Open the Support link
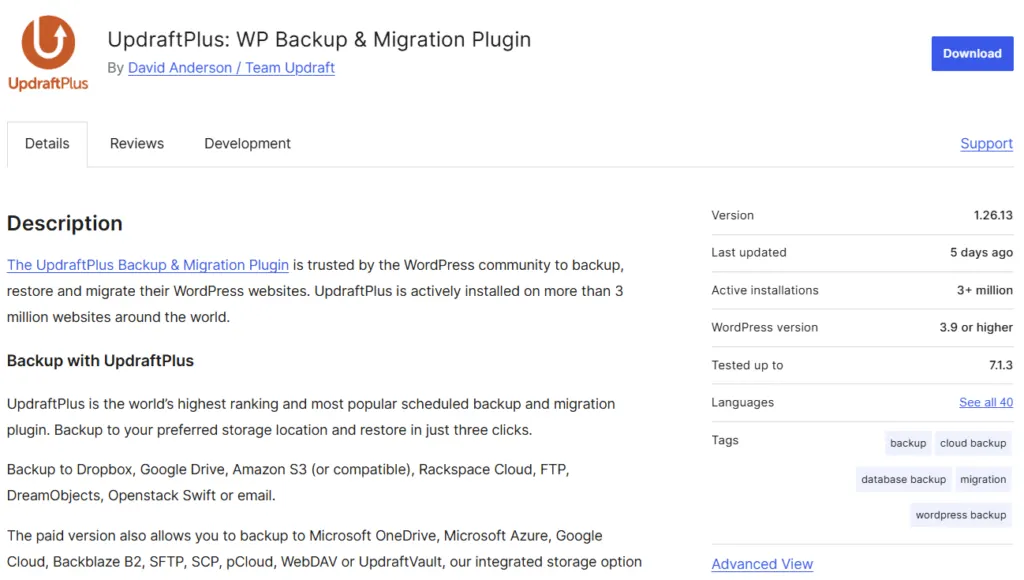Screen dimensions: 1024x580 coord(986,144)
